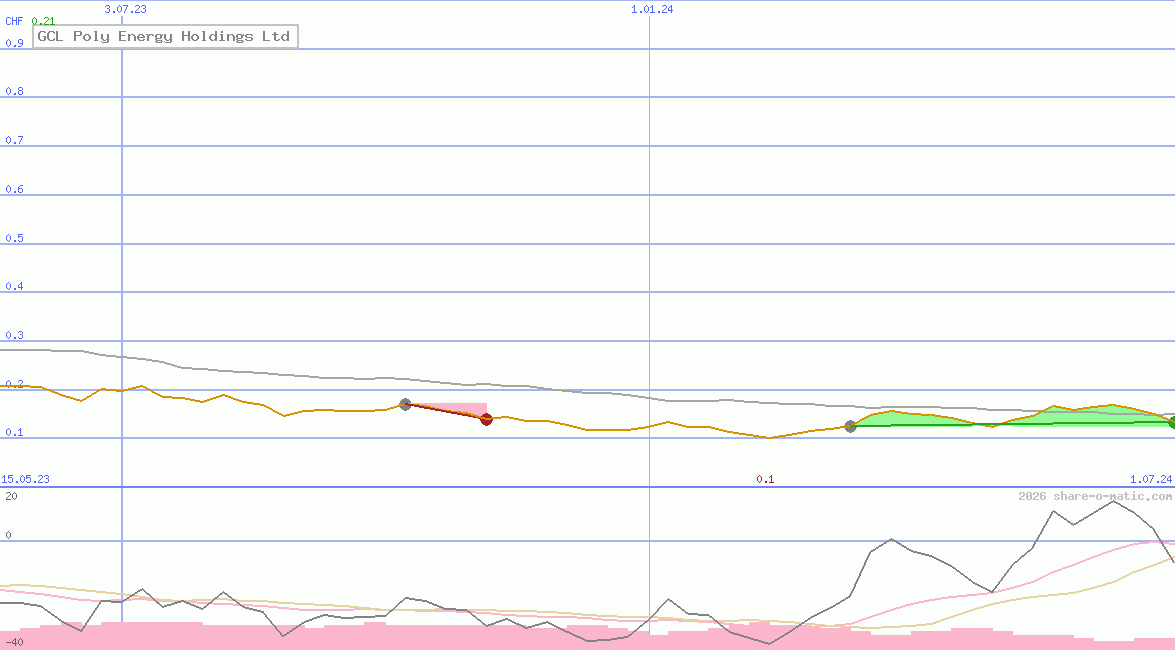The height and width of the screenshot is (650, 1175).
Task: Click the gray start marker of red trade
Action: 405,404
